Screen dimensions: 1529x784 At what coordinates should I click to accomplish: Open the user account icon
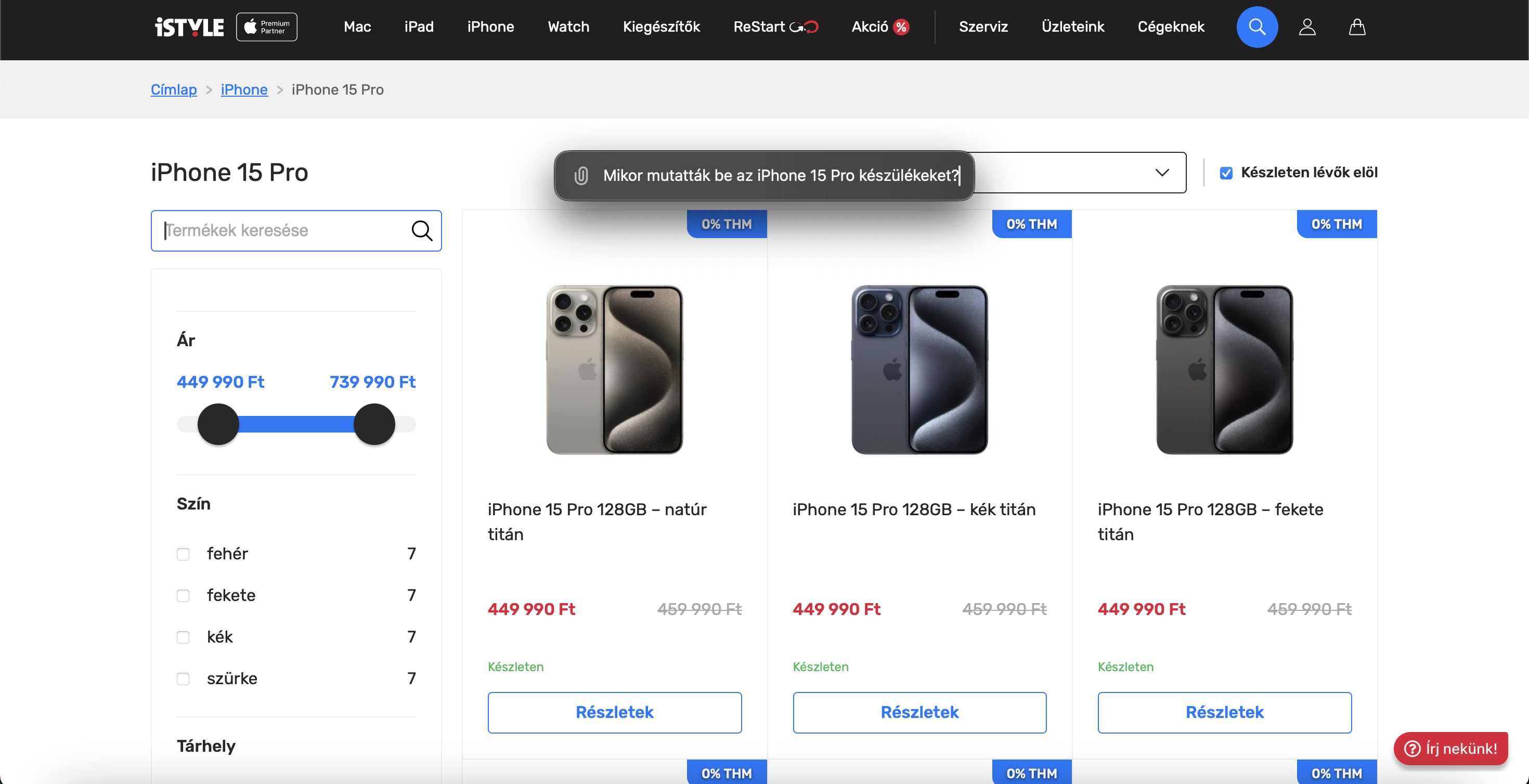coord(1307,27)
